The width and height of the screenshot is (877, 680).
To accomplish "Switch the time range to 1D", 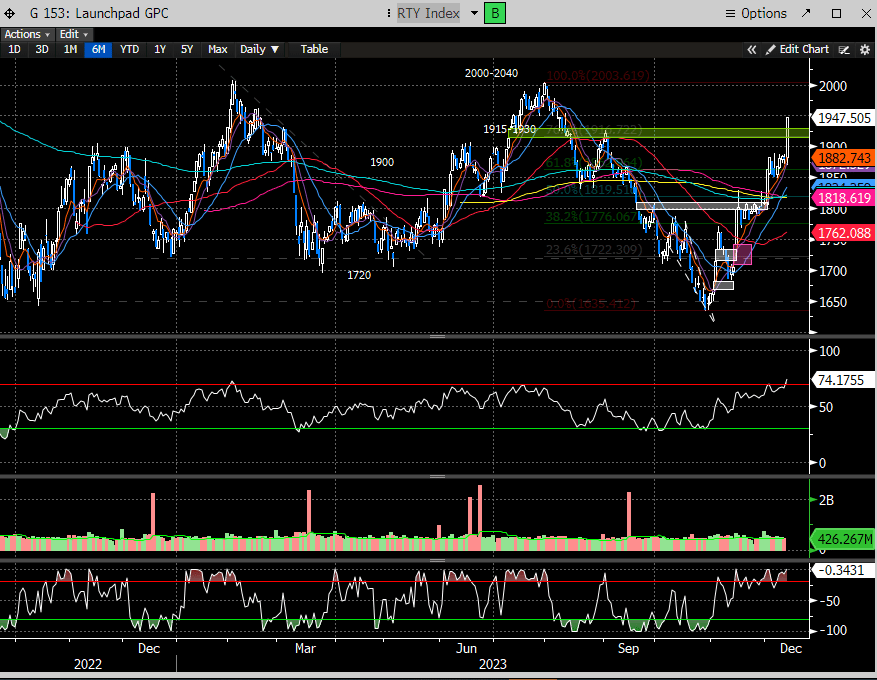I will [x=14, y=49].
